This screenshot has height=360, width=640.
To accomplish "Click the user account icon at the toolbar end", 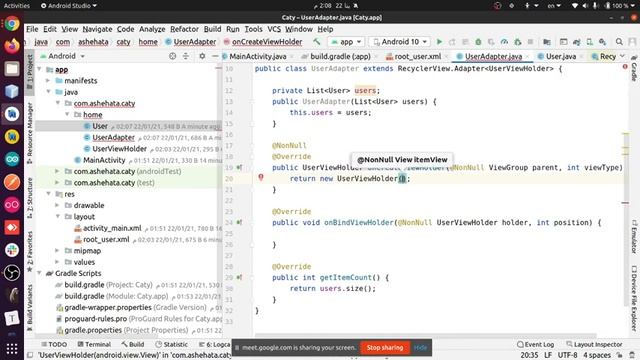I will click(632, 42).
